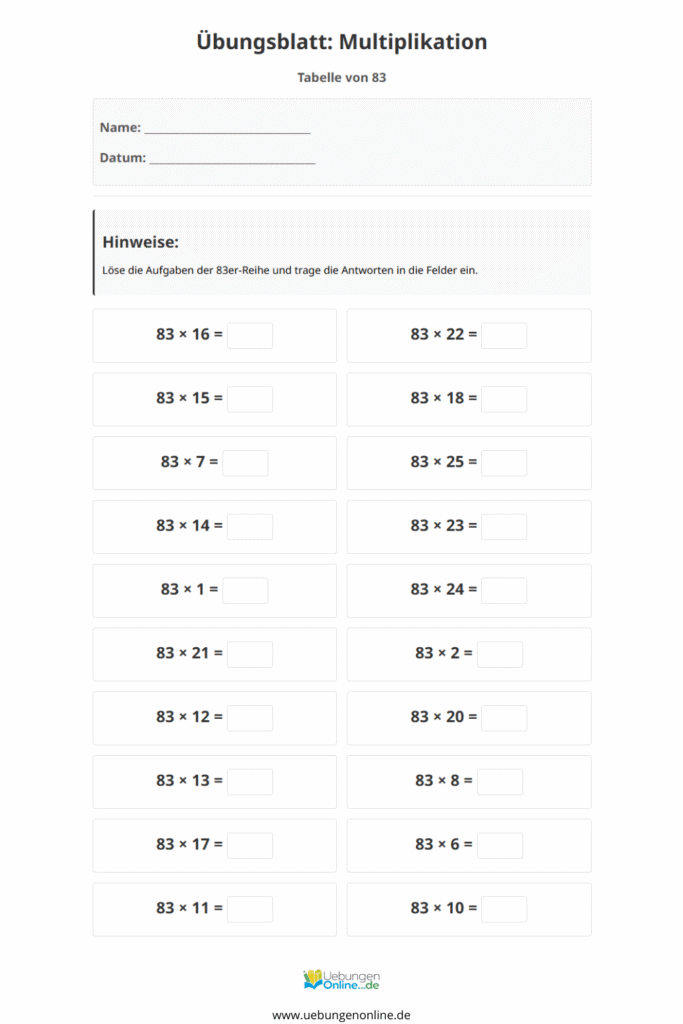The image size is (683, 1024).
Task: Click the answer box for 83 × 7
Action: pos(245,463)
